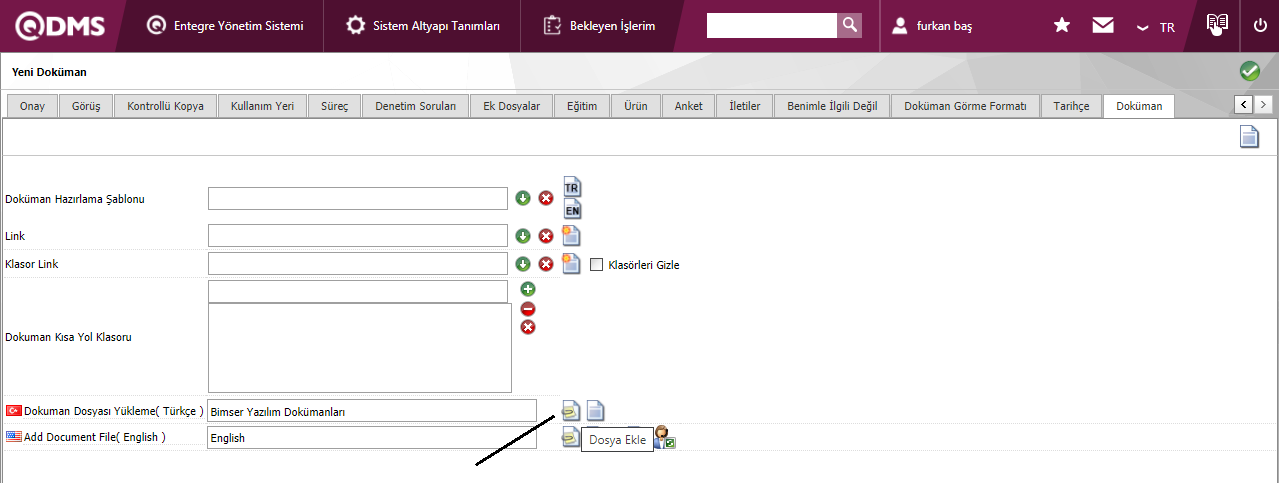Click the Link text input field
The image size is (1279, 483).
pos(357,236)
